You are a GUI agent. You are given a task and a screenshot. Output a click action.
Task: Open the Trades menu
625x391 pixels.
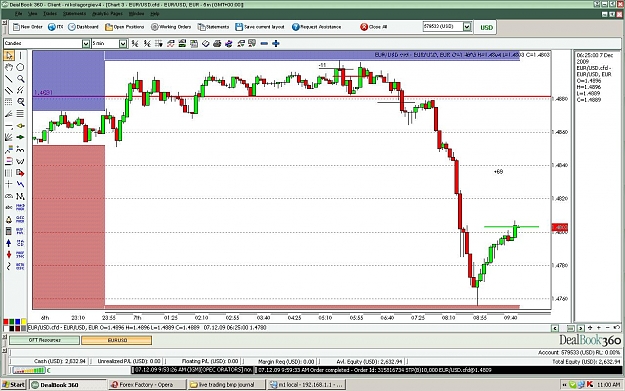50,14
